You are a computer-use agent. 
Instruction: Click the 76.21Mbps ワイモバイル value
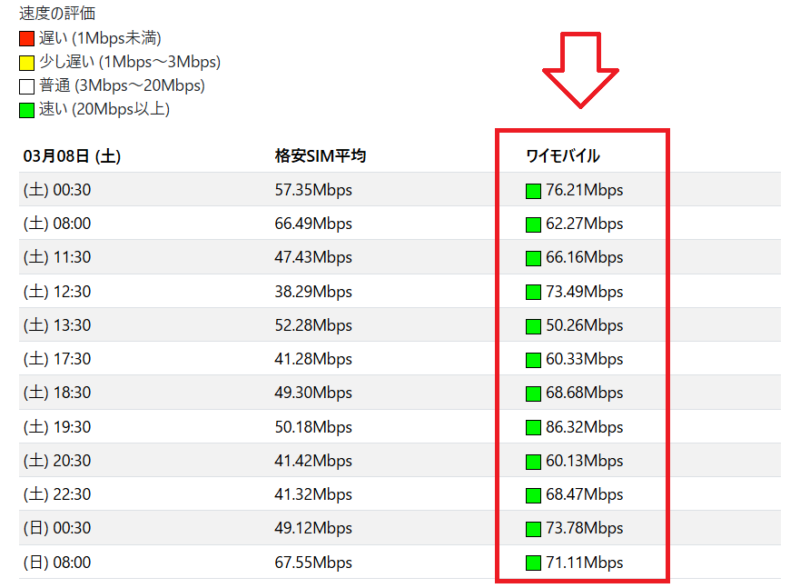[x=585, y=190]
